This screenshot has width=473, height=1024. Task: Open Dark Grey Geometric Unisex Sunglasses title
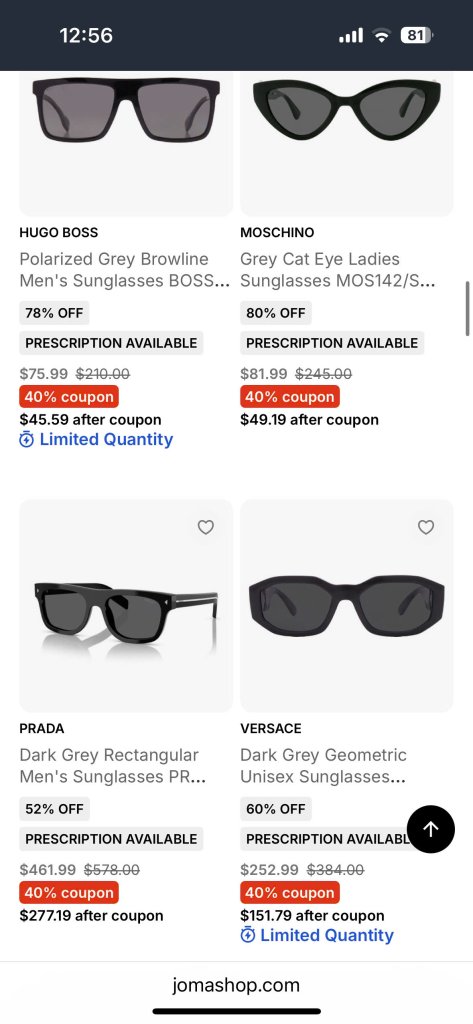323,765
